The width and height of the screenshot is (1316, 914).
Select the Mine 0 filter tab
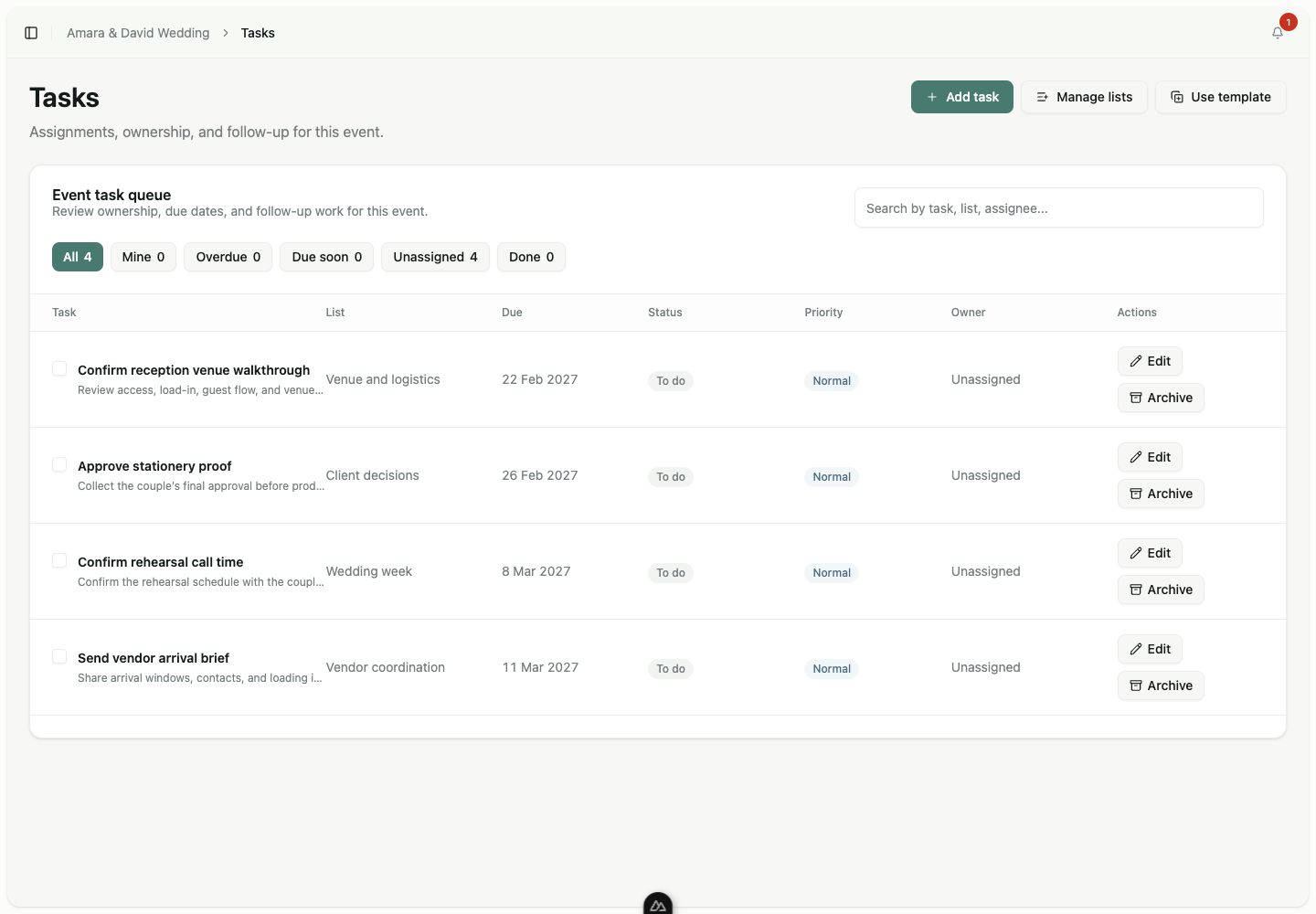[x=143, y=257]
